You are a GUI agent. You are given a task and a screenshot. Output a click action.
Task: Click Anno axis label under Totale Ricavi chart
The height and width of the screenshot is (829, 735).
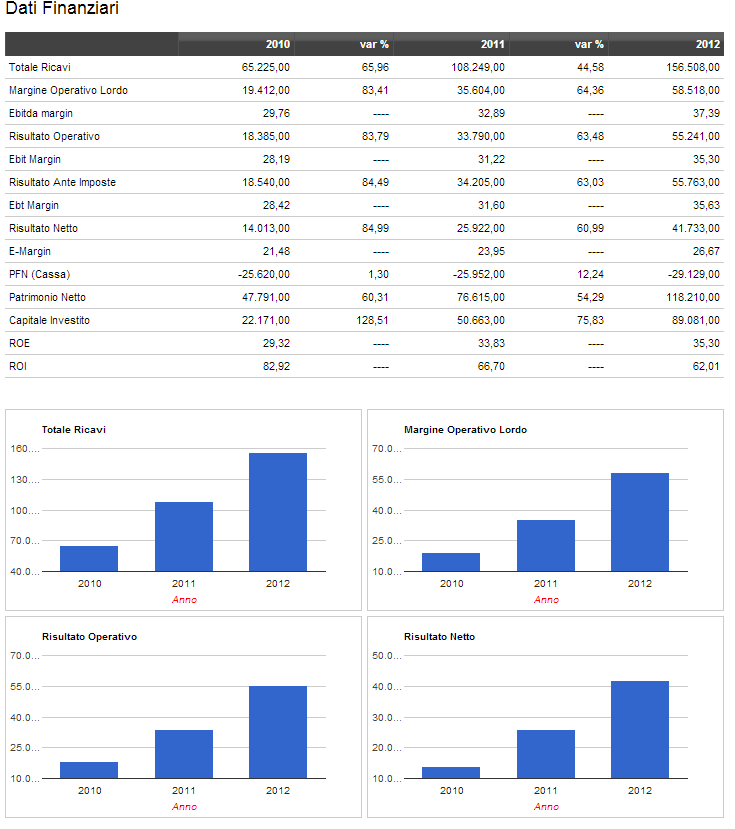[x=184, y=600]
